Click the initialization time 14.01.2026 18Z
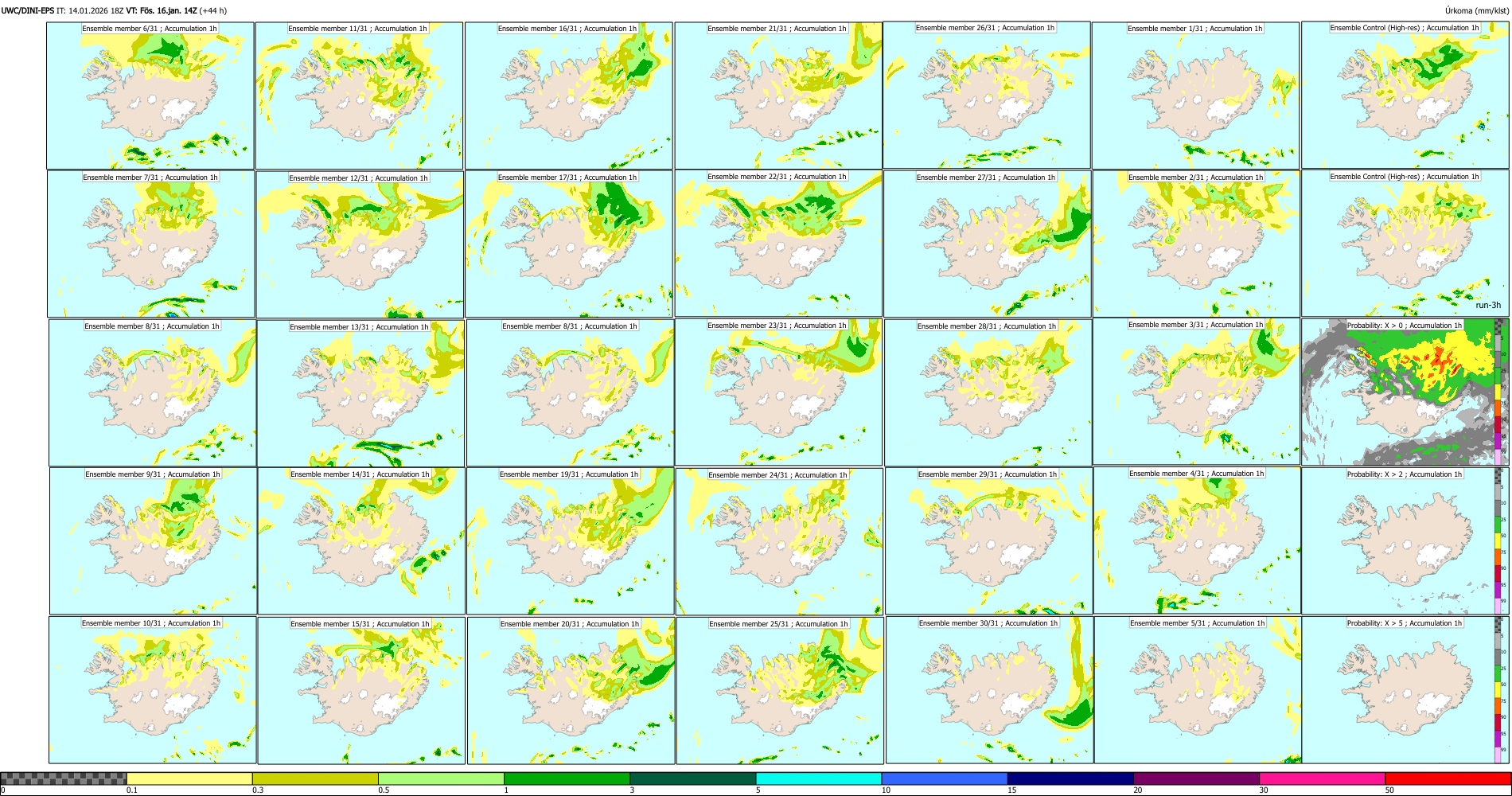This screenshot has width=1512, height=796. click(96, 11)
